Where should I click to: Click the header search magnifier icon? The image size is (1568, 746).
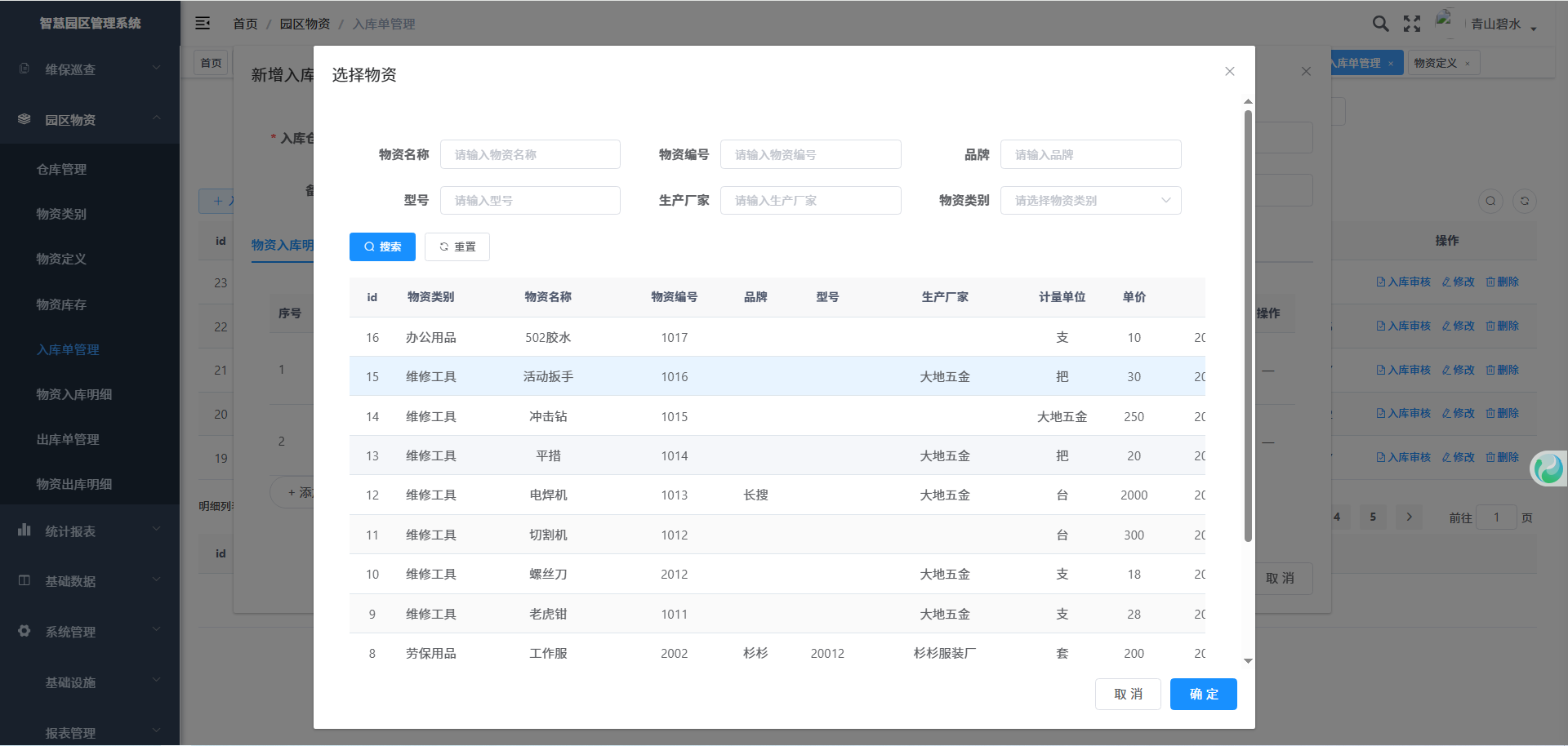pyautogui.click(x=1380, y=24)
